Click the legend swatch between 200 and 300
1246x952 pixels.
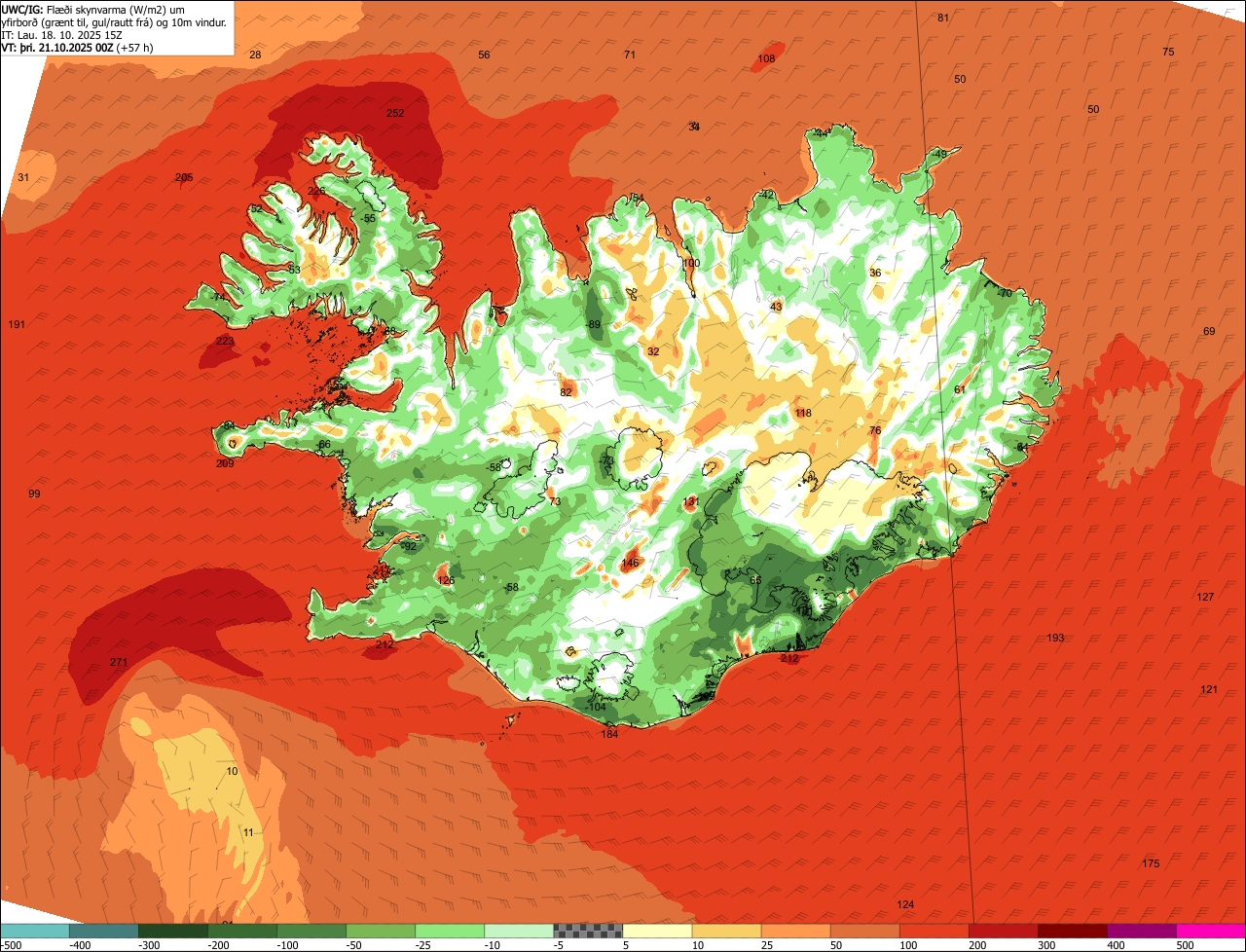pos(1003,931)
